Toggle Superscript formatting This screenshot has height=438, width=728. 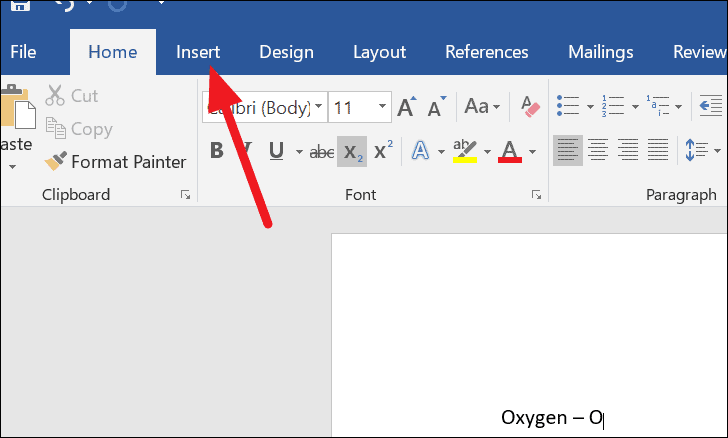384,151
